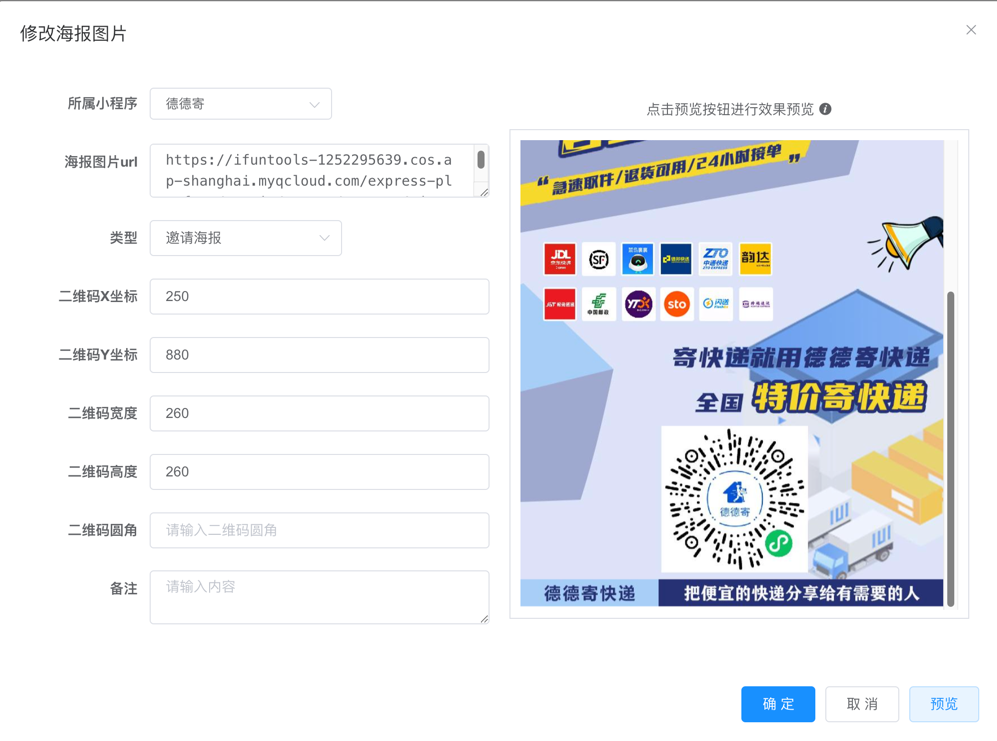Confirm changes with the 确定 button

click(x=778, y=704)
